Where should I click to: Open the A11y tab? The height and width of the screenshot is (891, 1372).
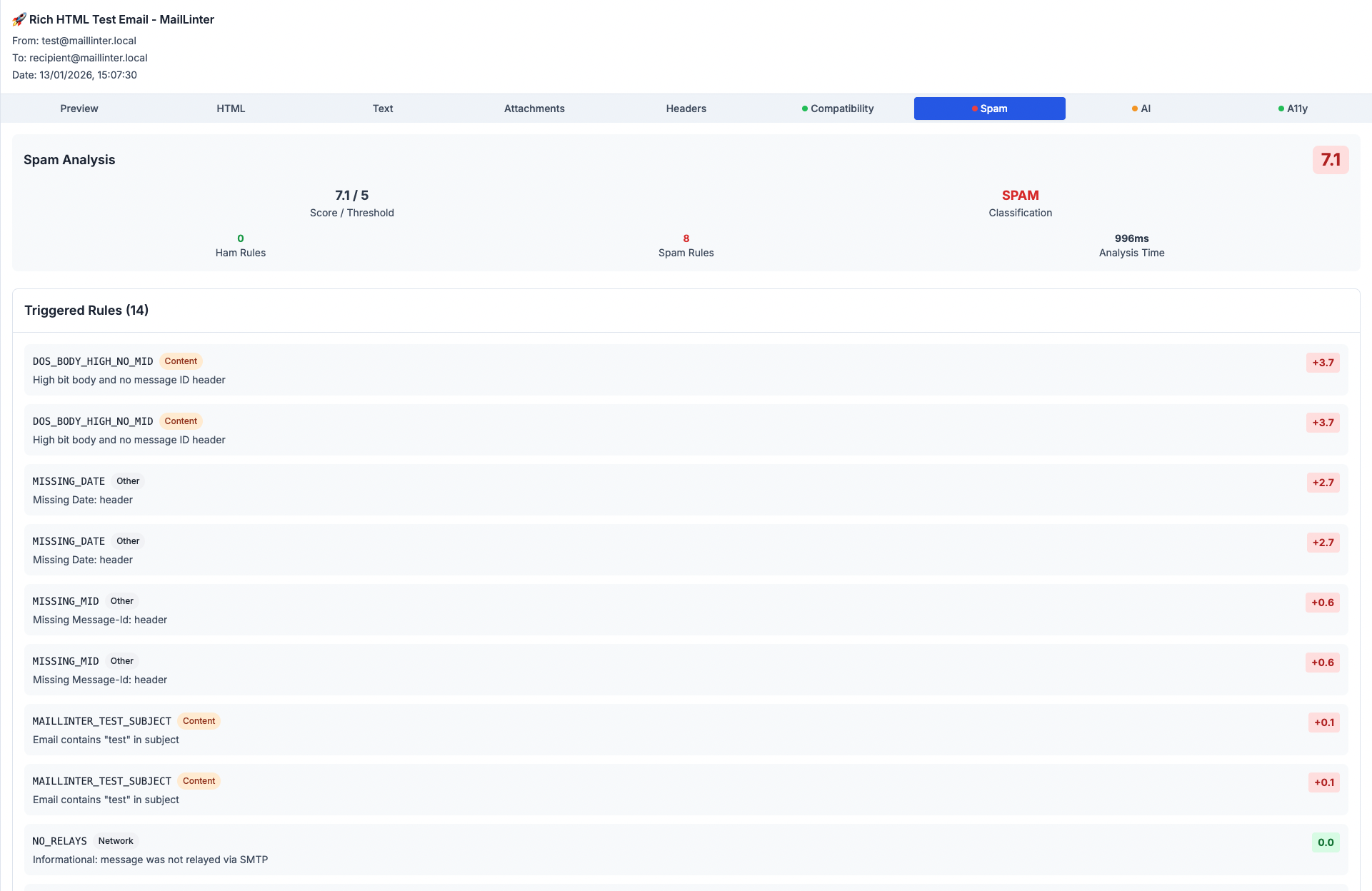[1297, 109]
